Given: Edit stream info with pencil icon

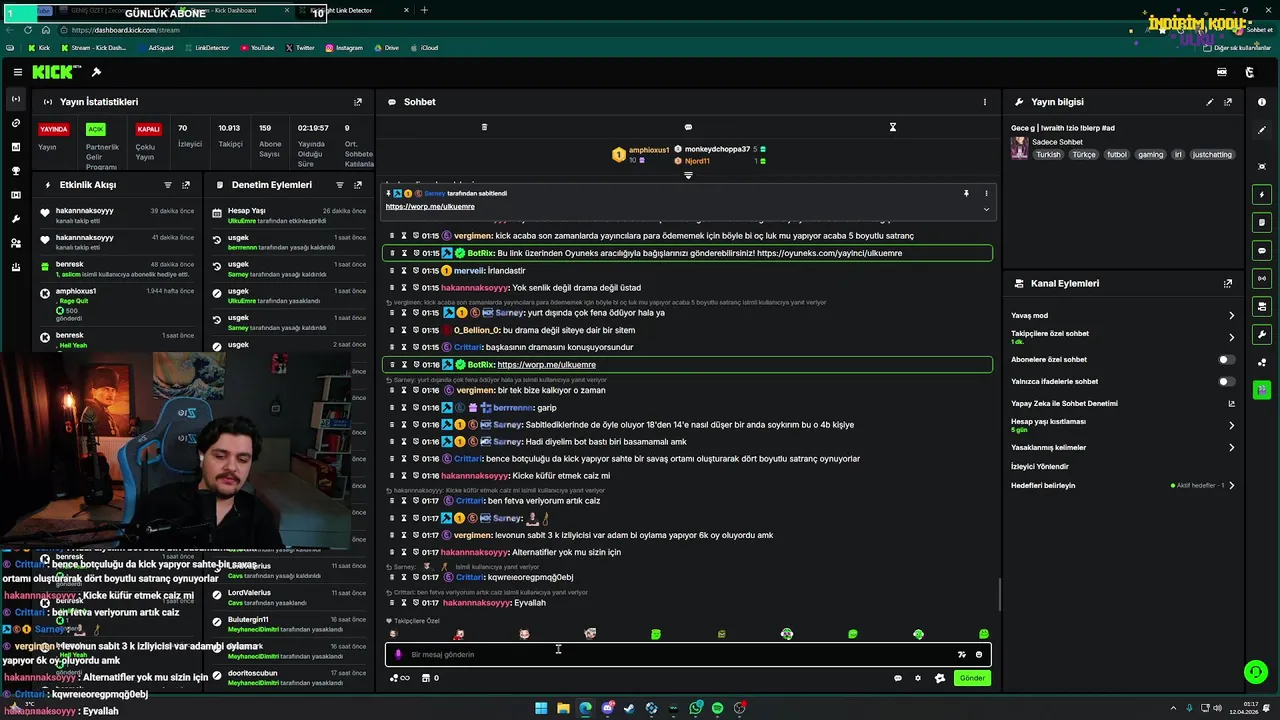Looking at the screenshot, I should [1210, 102].
